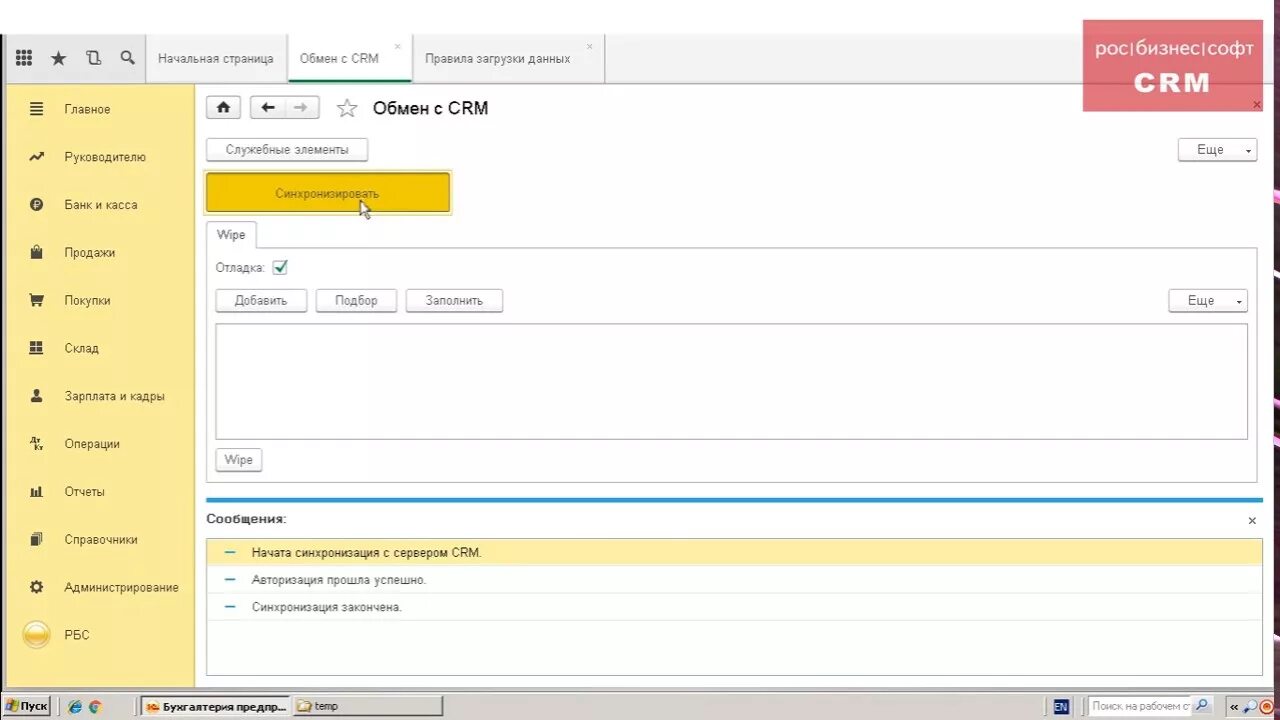1280x720 pixels.
Task: Click the Служебные элементы button
Action: click(287, 150)
